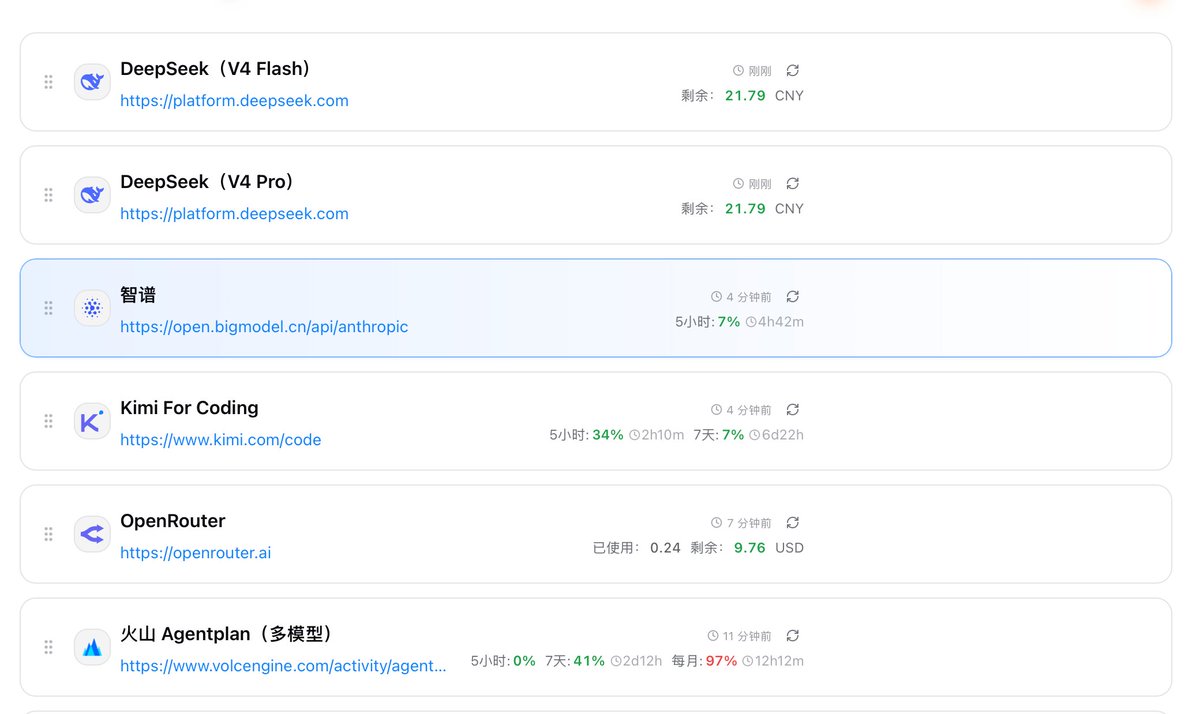Click the USD currency label in OpenRouter
This screenshot has height=714, width=1200.
click(789, 548)
